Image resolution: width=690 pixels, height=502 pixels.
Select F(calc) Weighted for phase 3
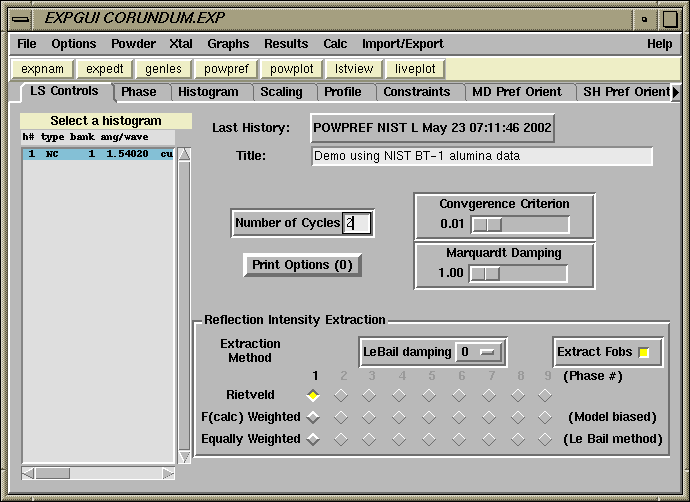[369, 417]
